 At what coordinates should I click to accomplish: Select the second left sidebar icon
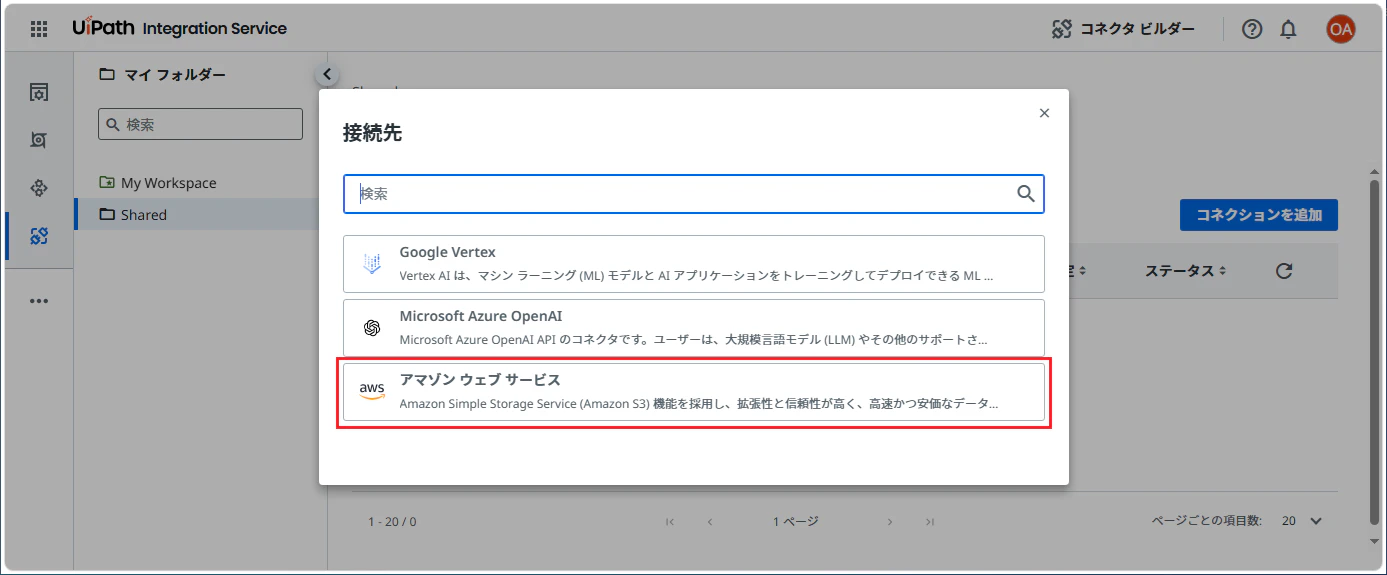click(x=39, y=141)
